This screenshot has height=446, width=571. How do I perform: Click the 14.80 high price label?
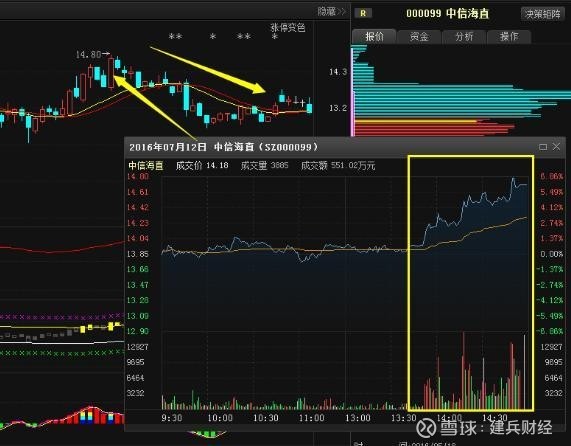tap(88, 55)
